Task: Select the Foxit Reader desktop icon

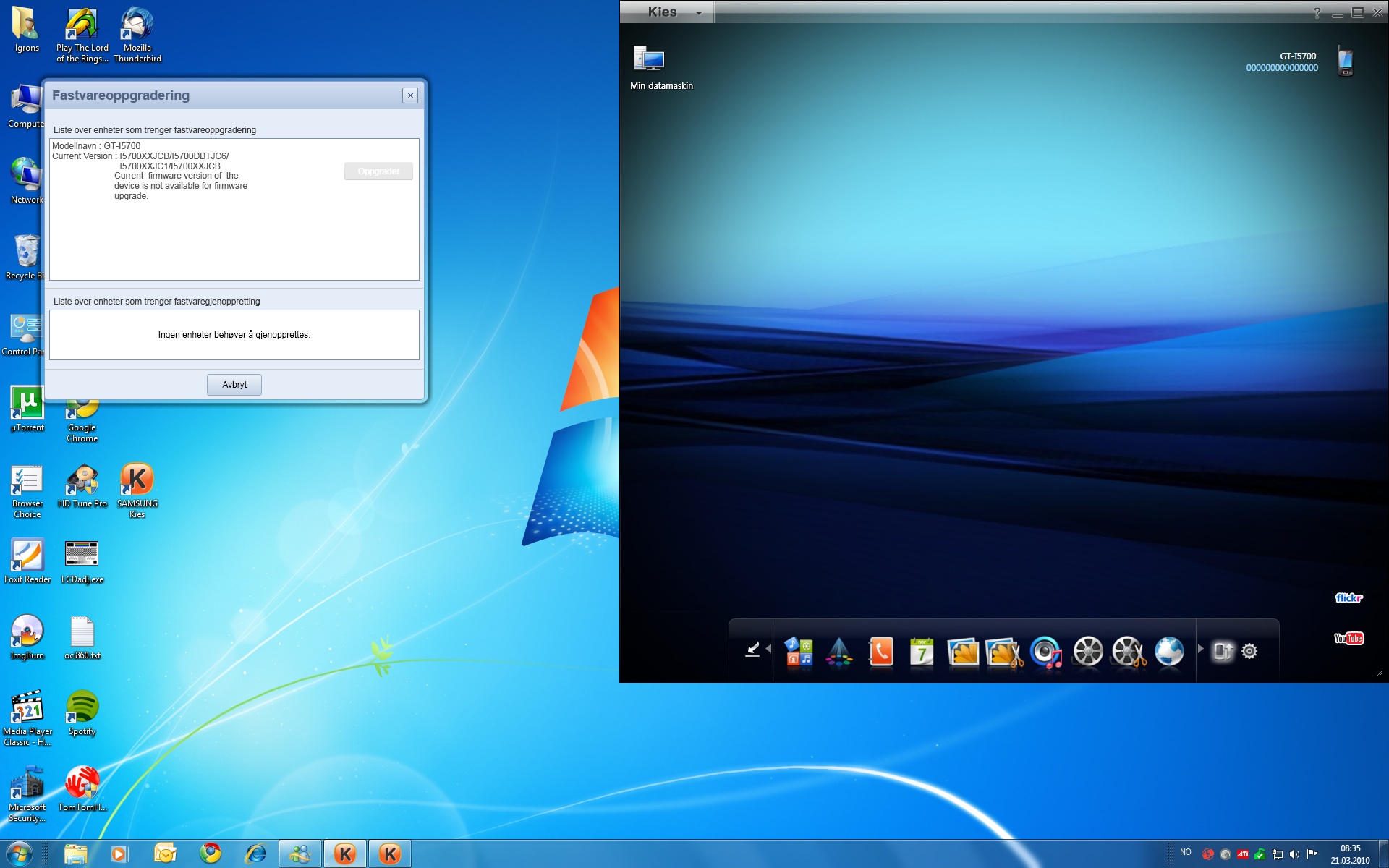Action: 27,561
